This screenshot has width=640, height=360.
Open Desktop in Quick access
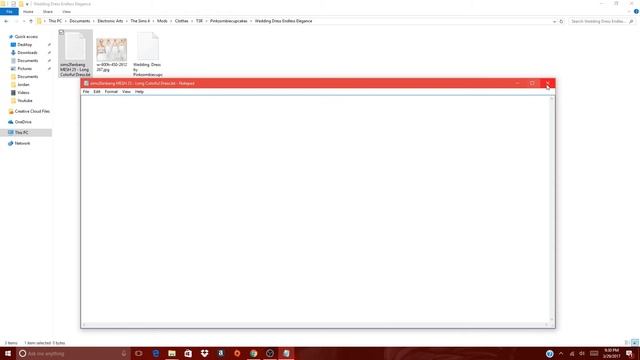(x=24, y=44)
